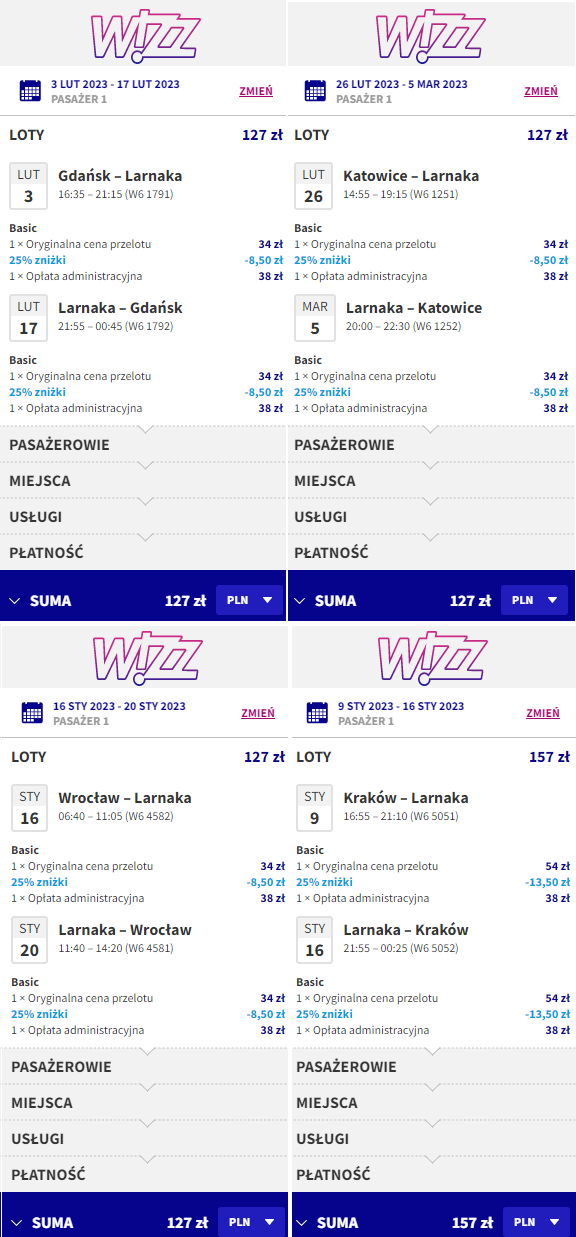Open the PŁATNOŚĆ section in the Kraków panel
The width and height of the screenshot is (576, 1237).
[x=432, y=1175]
